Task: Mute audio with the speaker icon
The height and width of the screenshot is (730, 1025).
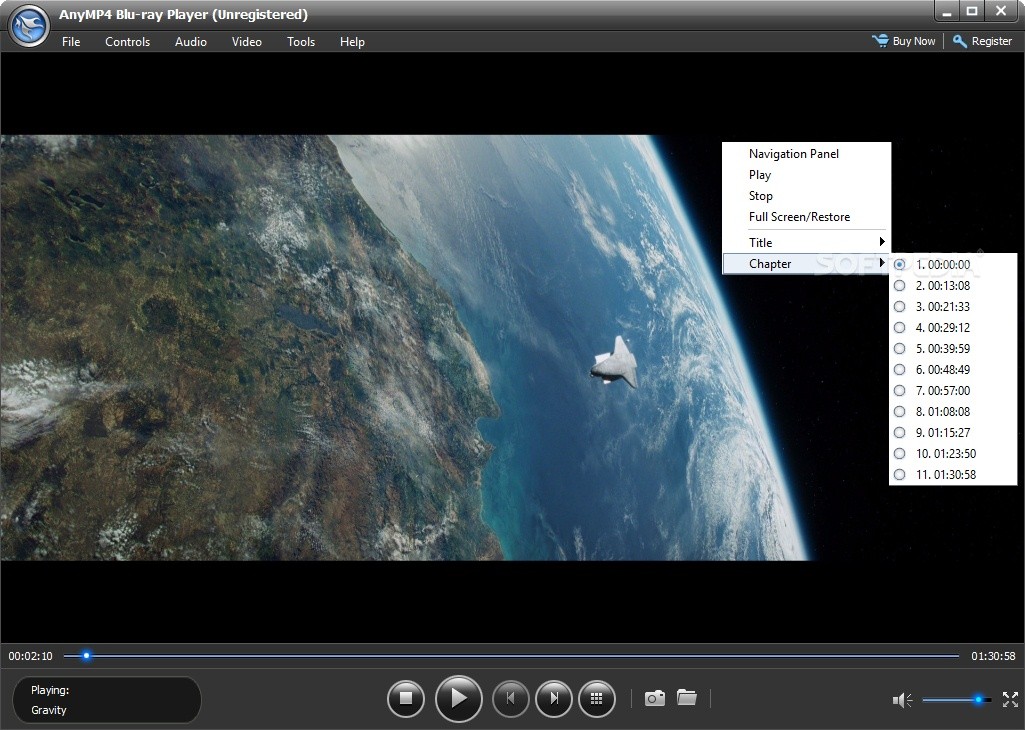Action: click(902, 700)
